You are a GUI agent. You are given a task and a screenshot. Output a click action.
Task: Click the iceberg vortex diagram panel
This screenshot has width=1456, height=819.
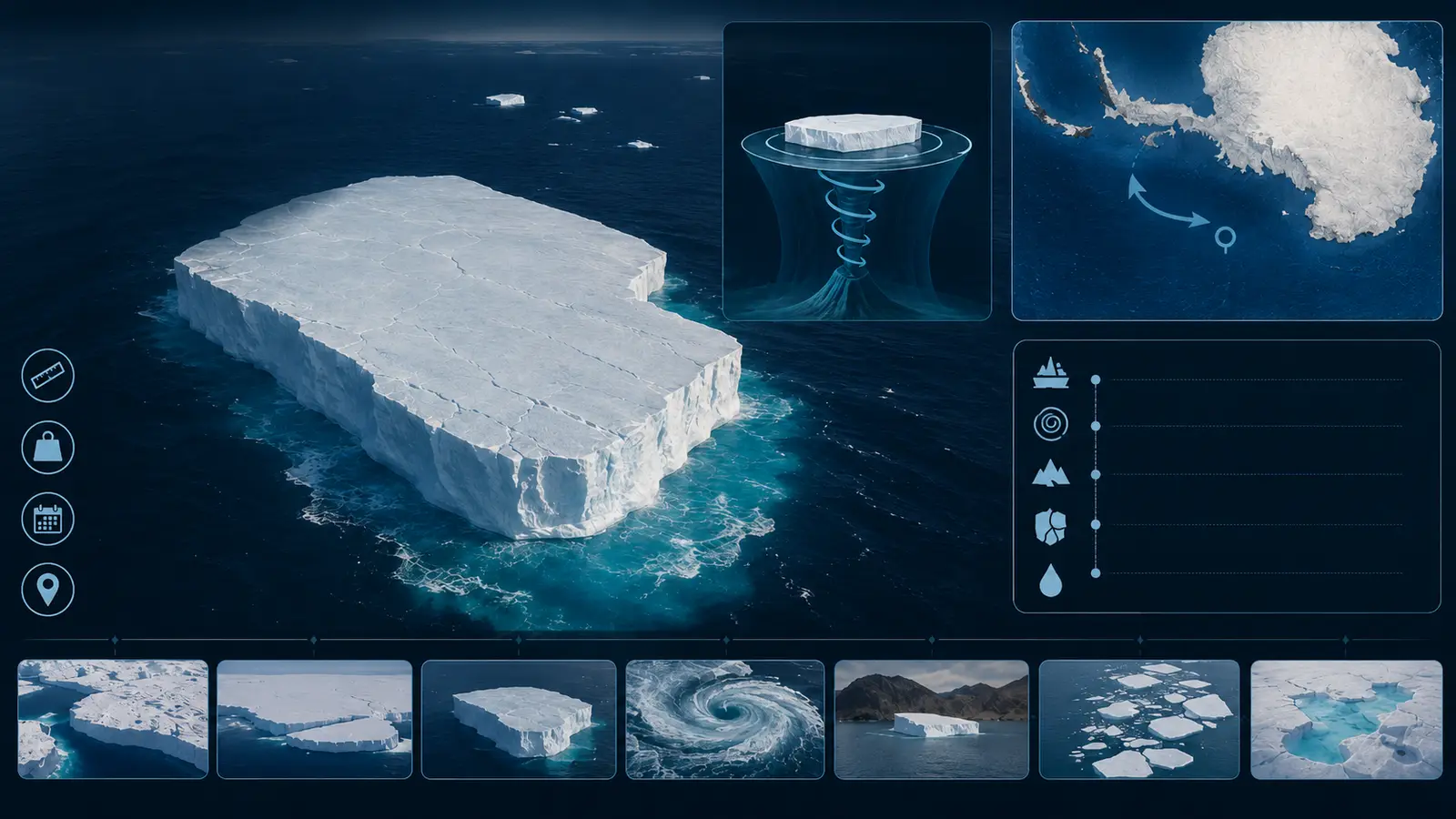pyautogui.click(x=856, y=171)
